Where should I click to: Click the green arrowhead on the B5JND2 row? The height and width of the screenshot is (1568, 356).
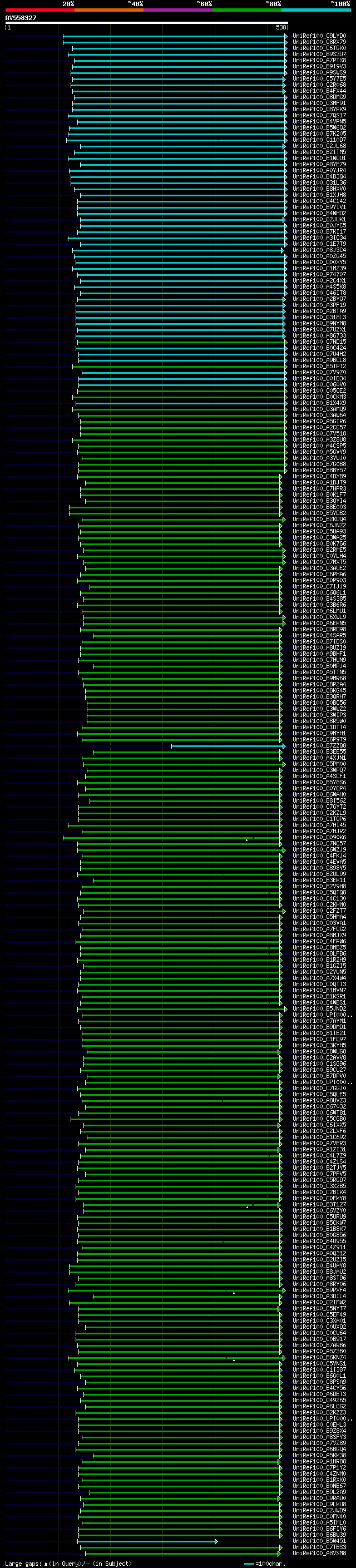[x=285, y=1008]
